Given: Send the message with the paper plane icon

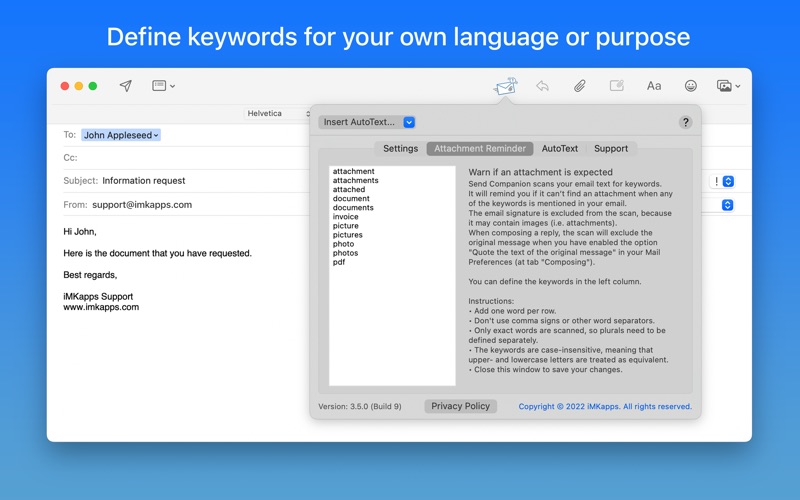Looking at the screenshot, I should point(126,86).
